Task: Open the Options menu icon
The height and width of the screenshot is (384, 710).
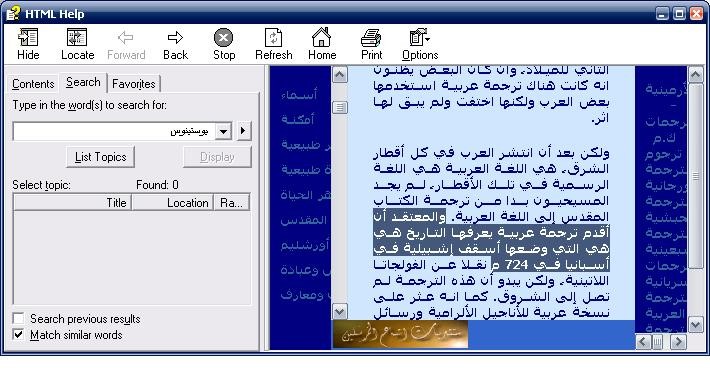Action: [419, 38]
